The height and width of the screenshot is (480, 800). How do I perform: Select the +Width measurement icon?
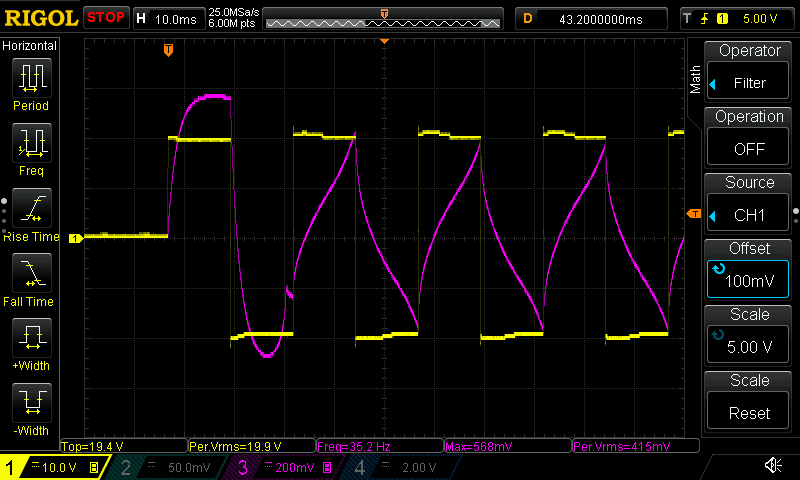tap(32, 338)
